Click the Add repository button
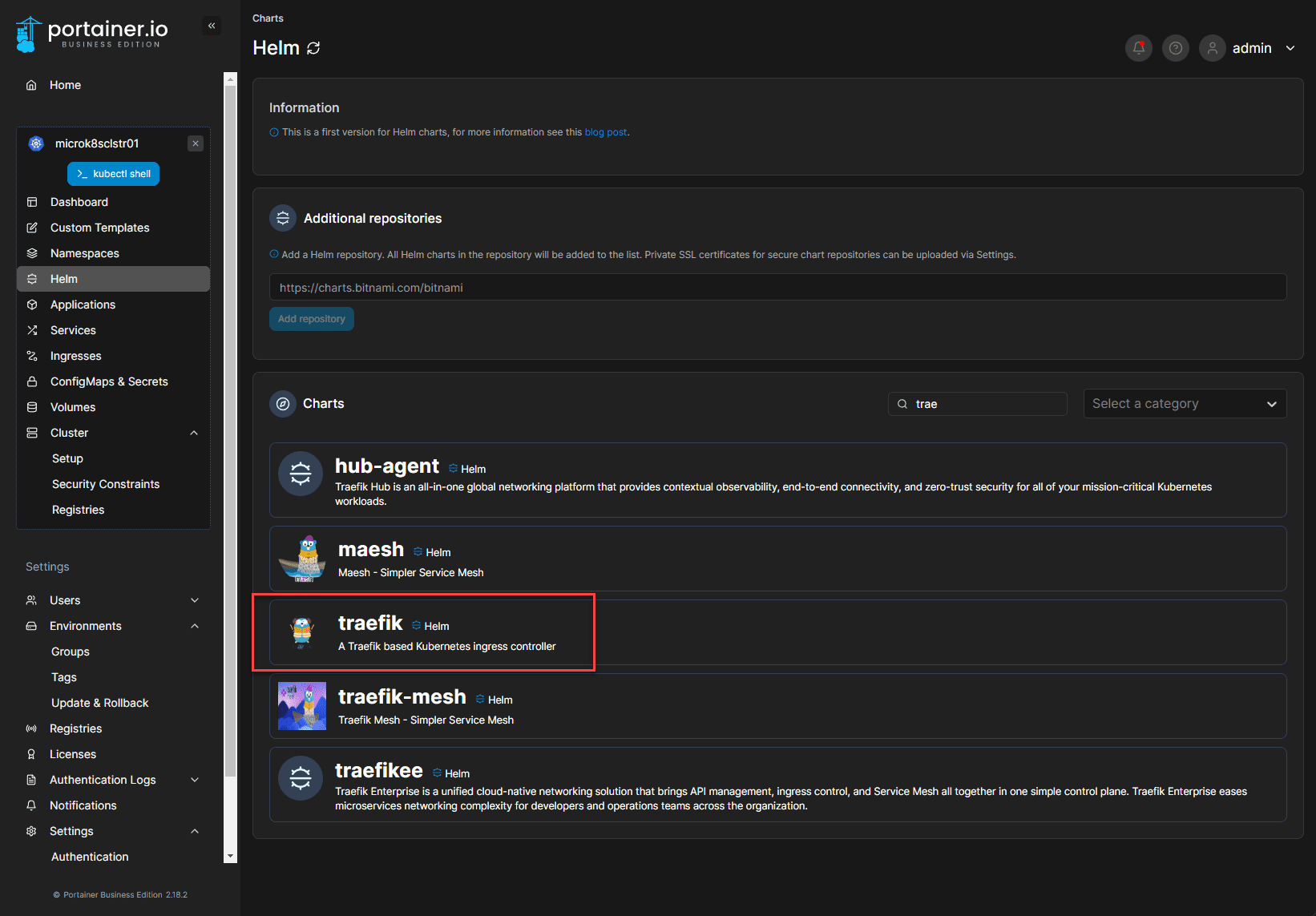Viewport: 1316px width, 916px height. [x=312, y=319]
